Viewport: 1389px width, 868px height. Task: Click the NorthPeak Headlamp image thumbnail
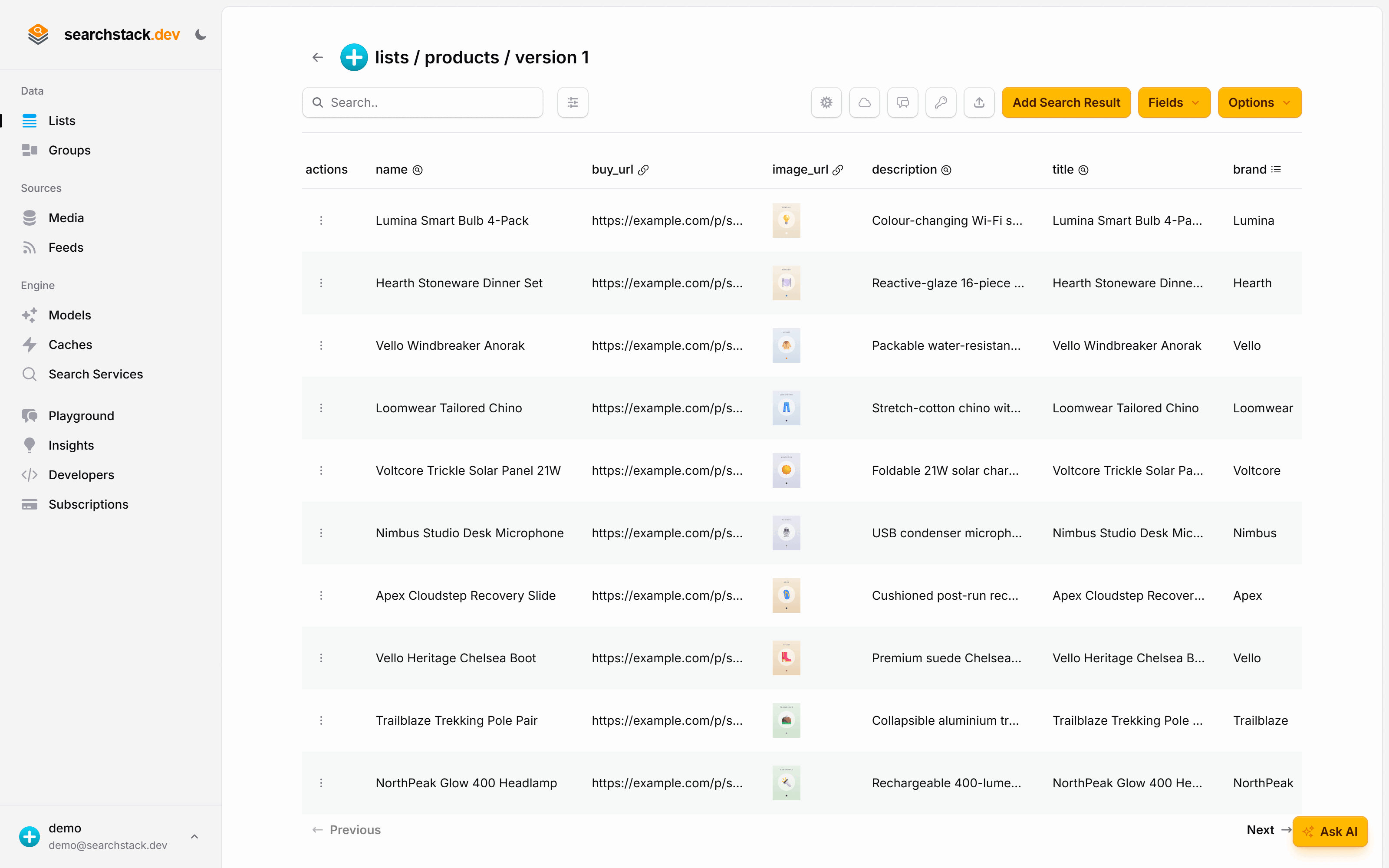tap(787, 783)
